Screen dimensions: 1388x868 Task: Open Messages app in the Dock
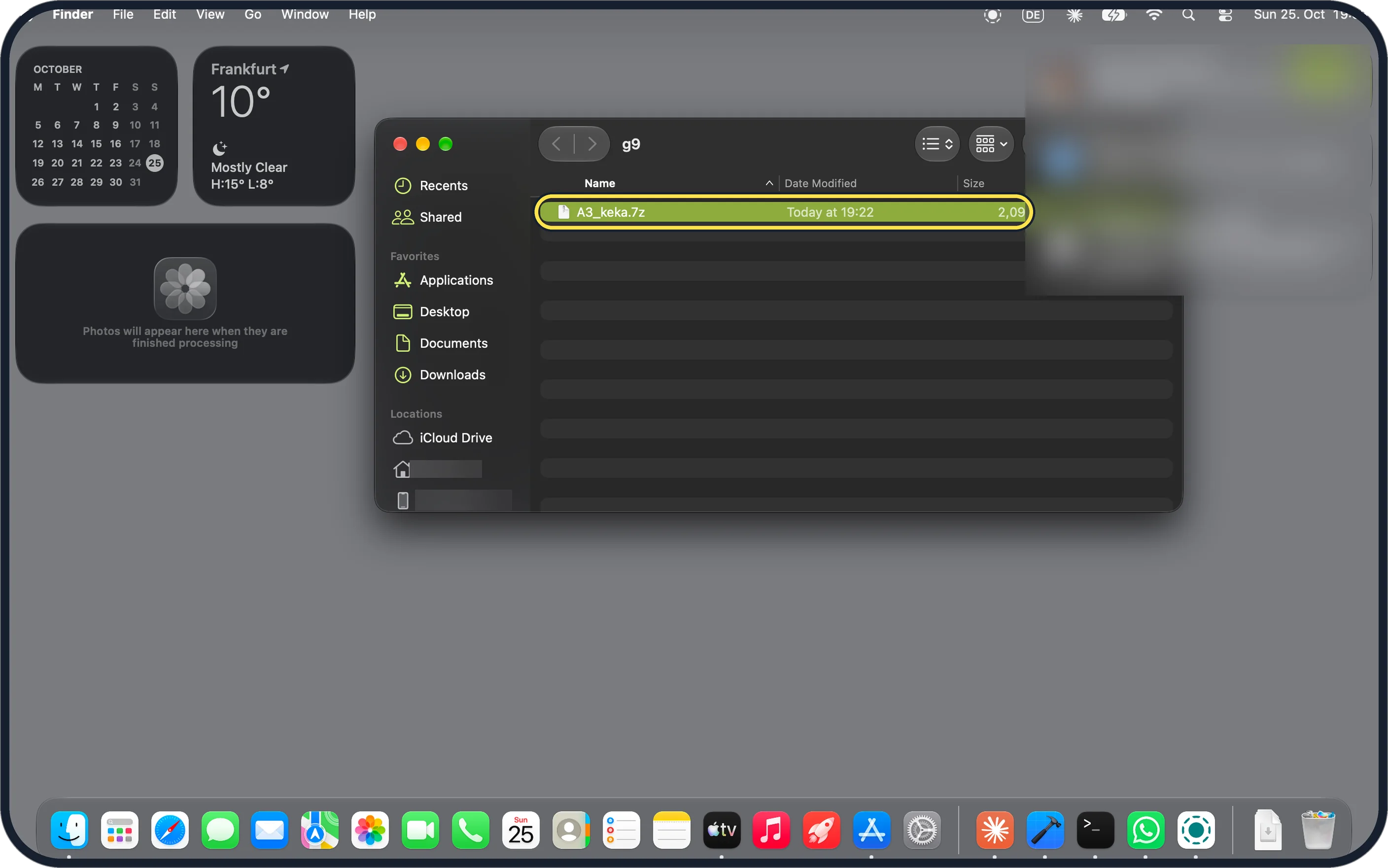click(x=220, y=830)
